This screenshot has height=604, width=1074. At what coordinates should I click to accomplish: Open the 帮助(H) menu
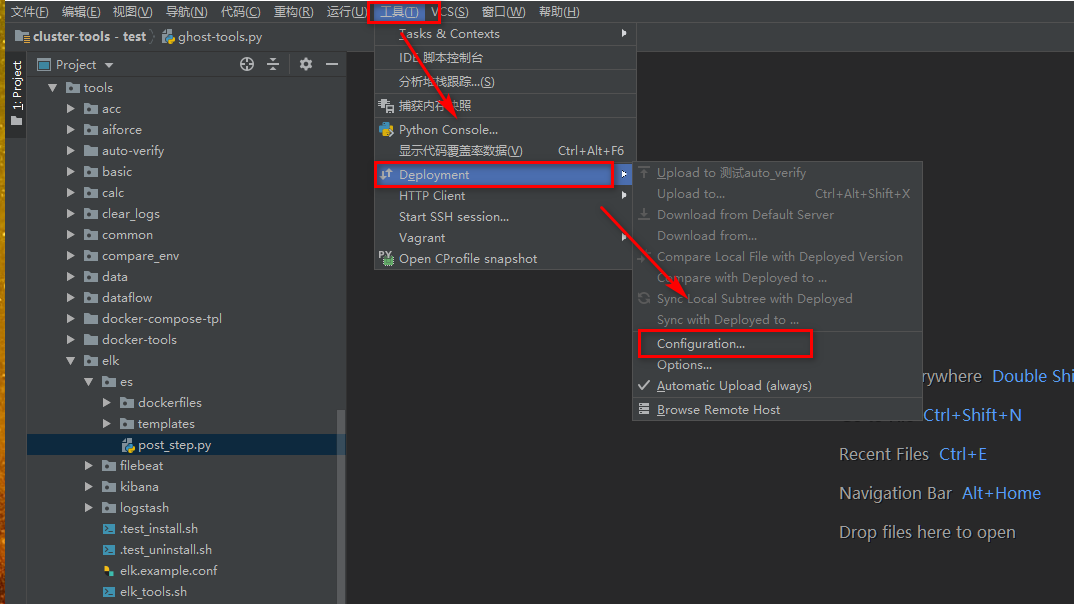(559, 12)
